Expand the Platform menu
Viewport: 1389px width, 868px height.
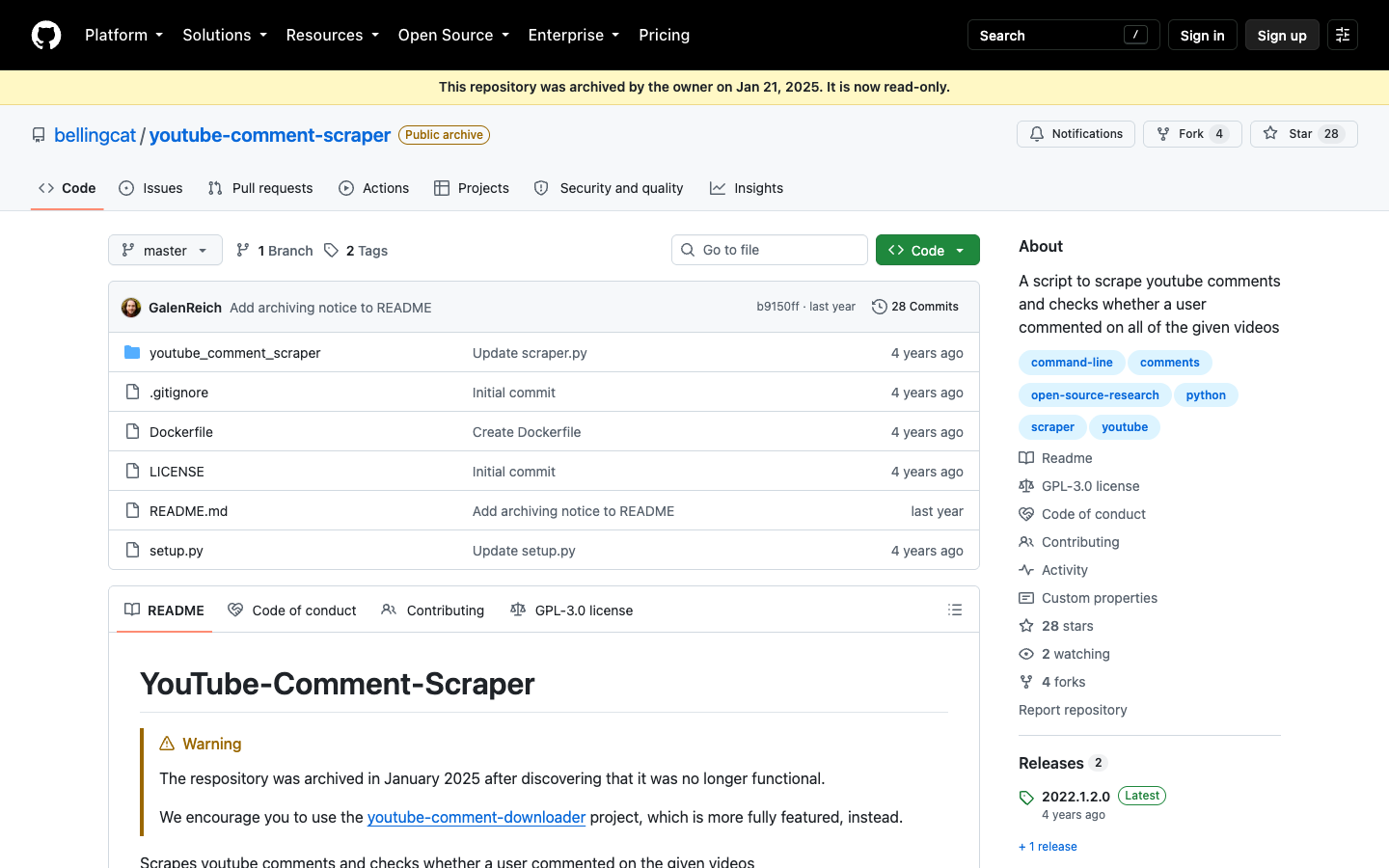coord(123,35)
